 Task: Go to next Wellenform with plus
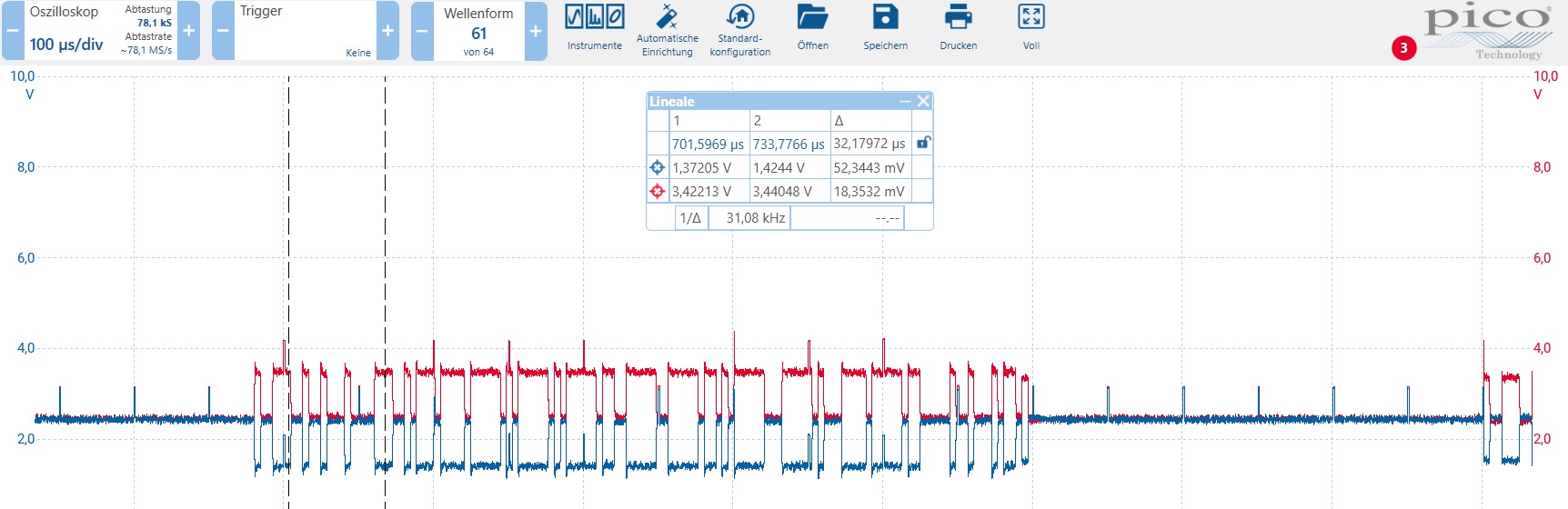[536, 31]
